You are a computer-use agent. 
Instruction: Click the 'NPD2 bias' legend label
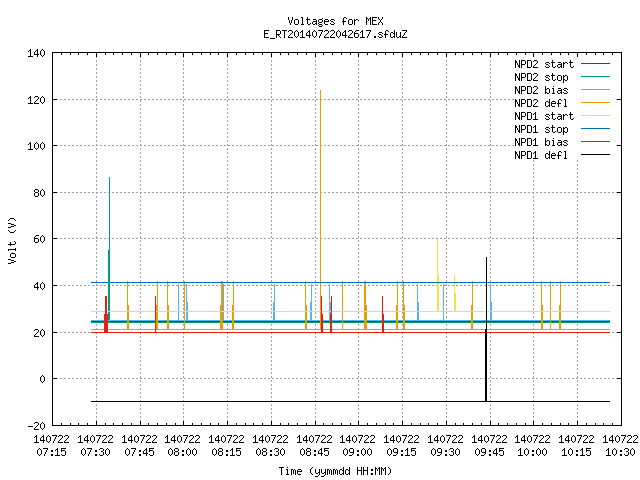[x=541, y=90]
